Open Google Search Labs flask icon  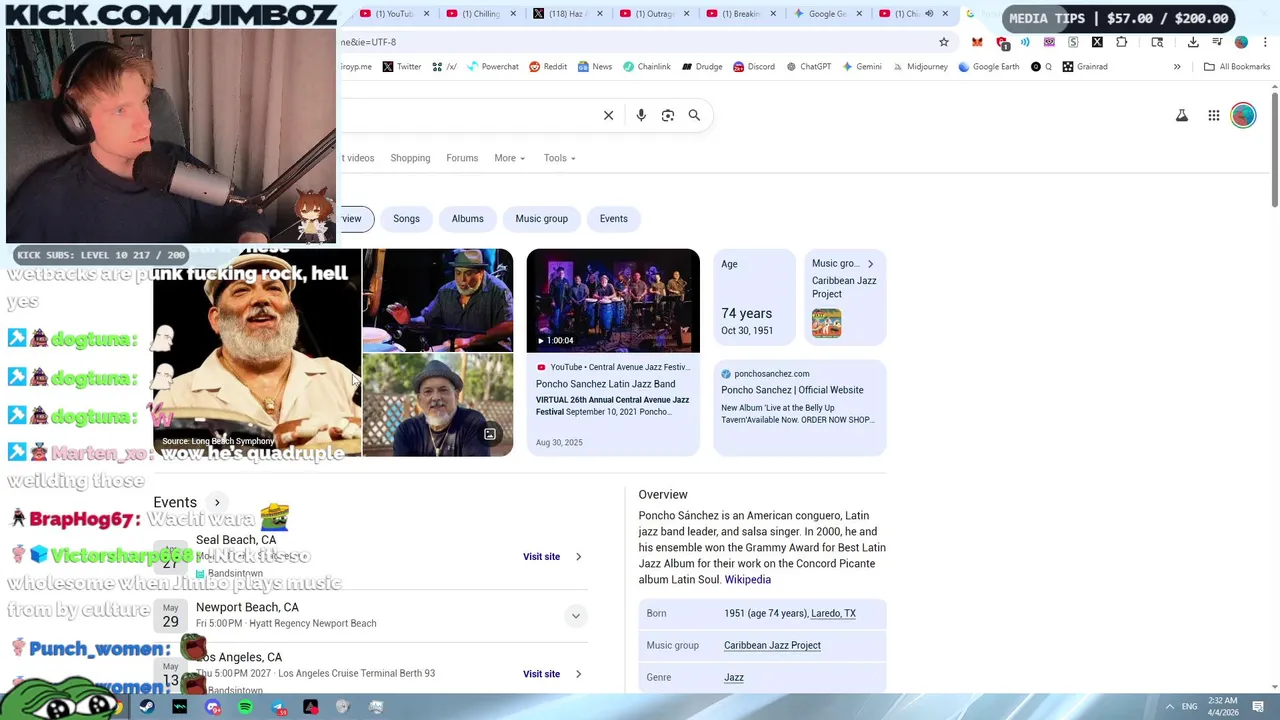(x=1182, y=116)
